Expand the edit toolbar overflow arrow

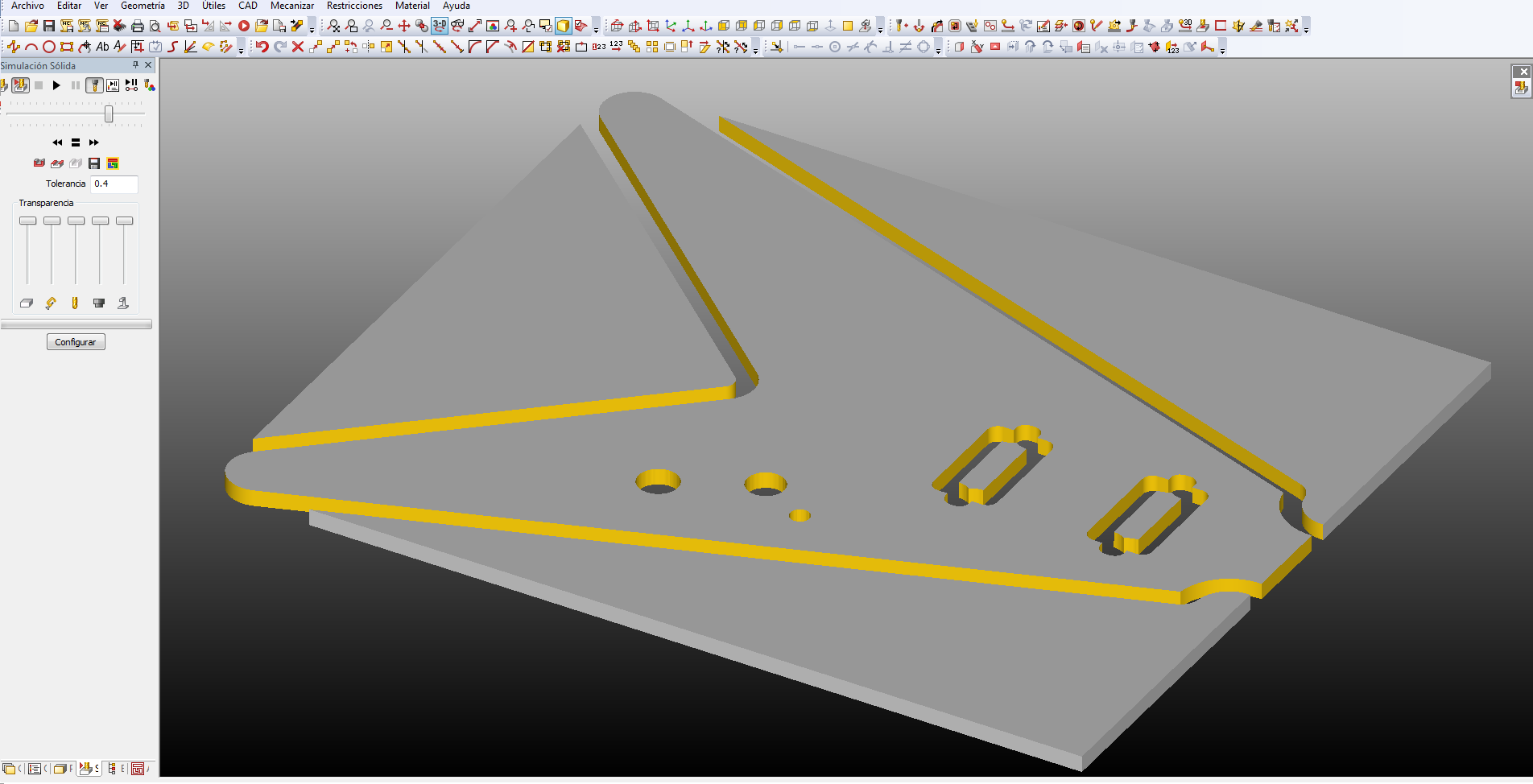click(x=755, y=47)
